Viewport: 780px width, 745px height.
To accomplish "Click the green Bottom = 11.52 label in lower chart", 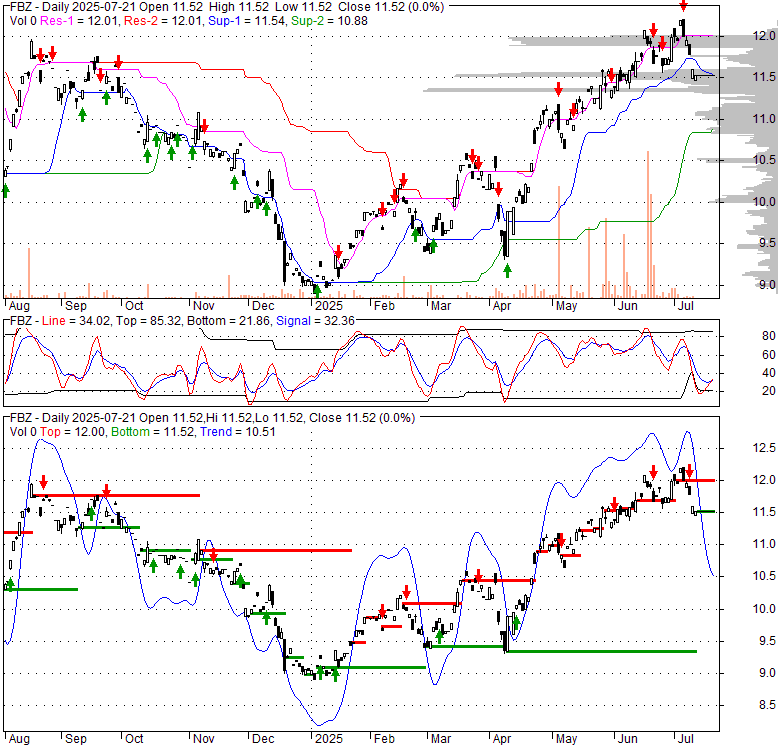I will tap(153, 432).
